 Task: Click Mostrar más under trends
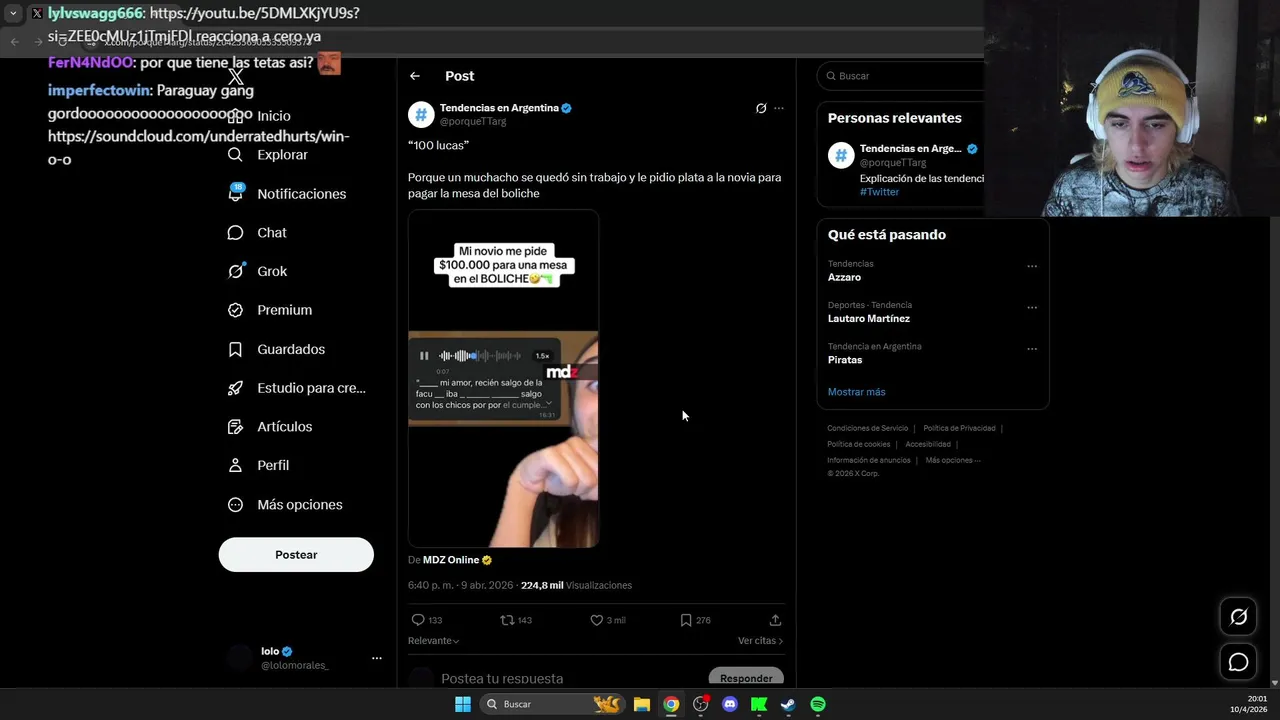pyautogui.click(x=857, y=392)
